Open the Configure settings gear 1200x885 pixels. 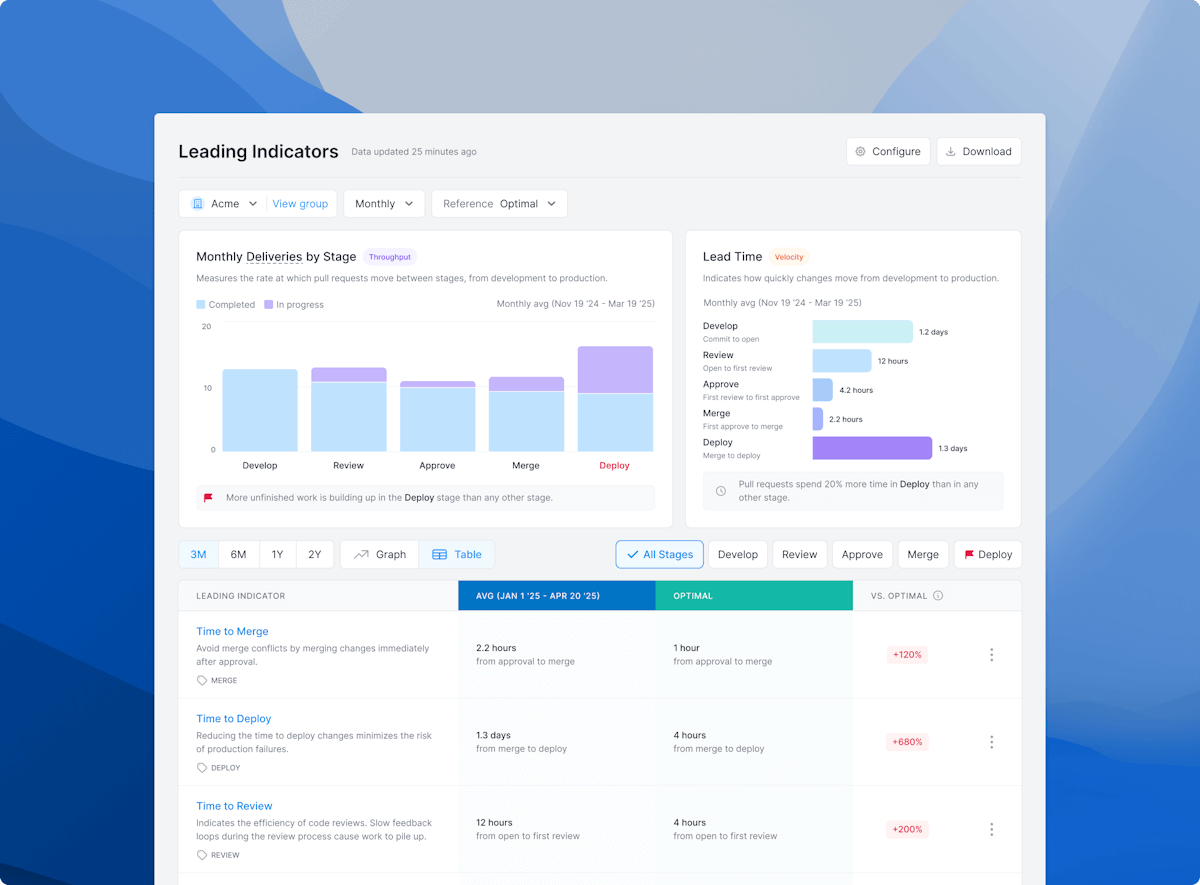tap(860, 151)
